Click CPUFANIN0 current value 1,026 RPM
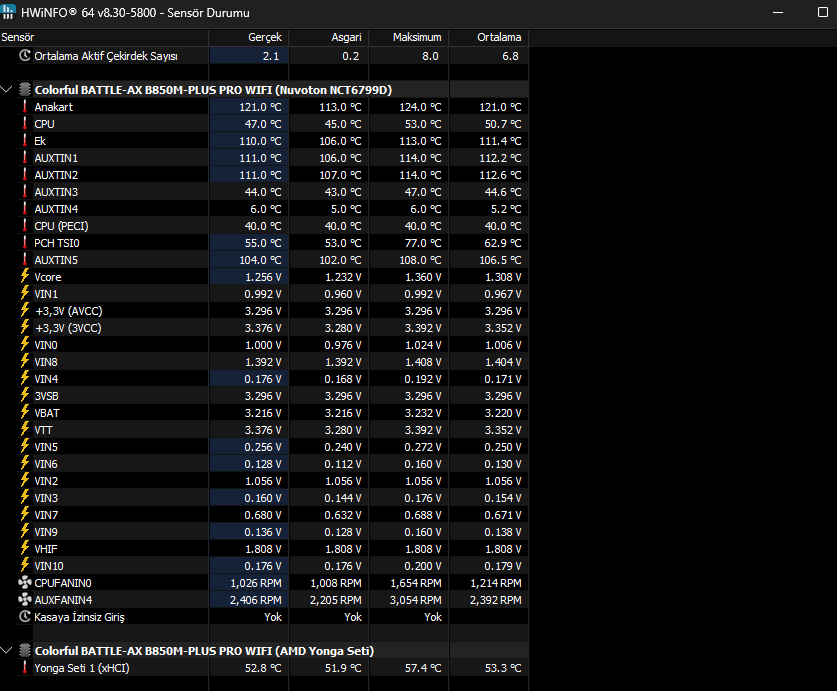This screenshot has width=837, height=691. [256, 583]
